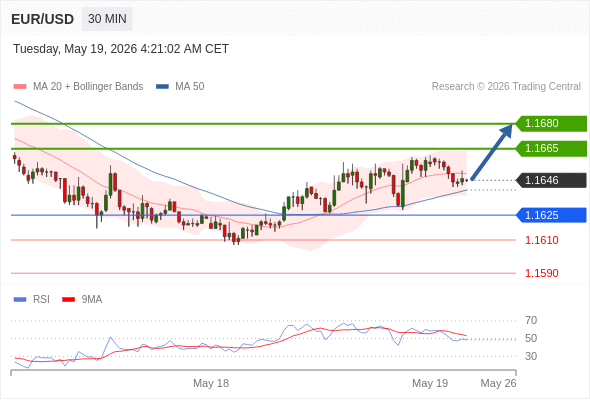Click the 1.1610 support level label

[x=541, y=240]
